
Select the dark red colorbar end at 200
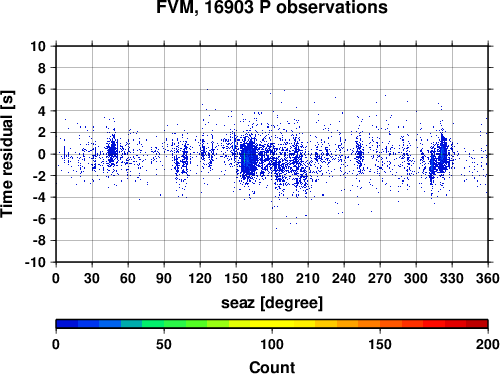(477, 324)
